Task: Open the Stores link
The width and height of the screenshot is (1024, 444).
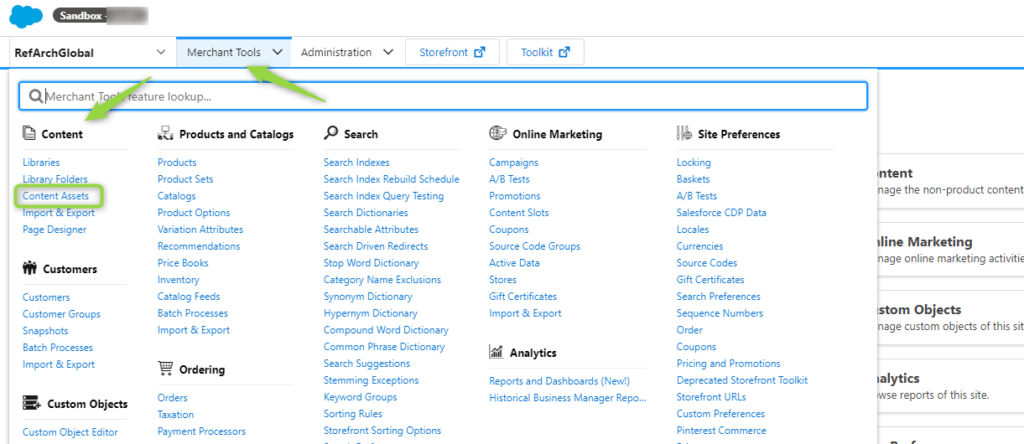Action: coord(502,279)
